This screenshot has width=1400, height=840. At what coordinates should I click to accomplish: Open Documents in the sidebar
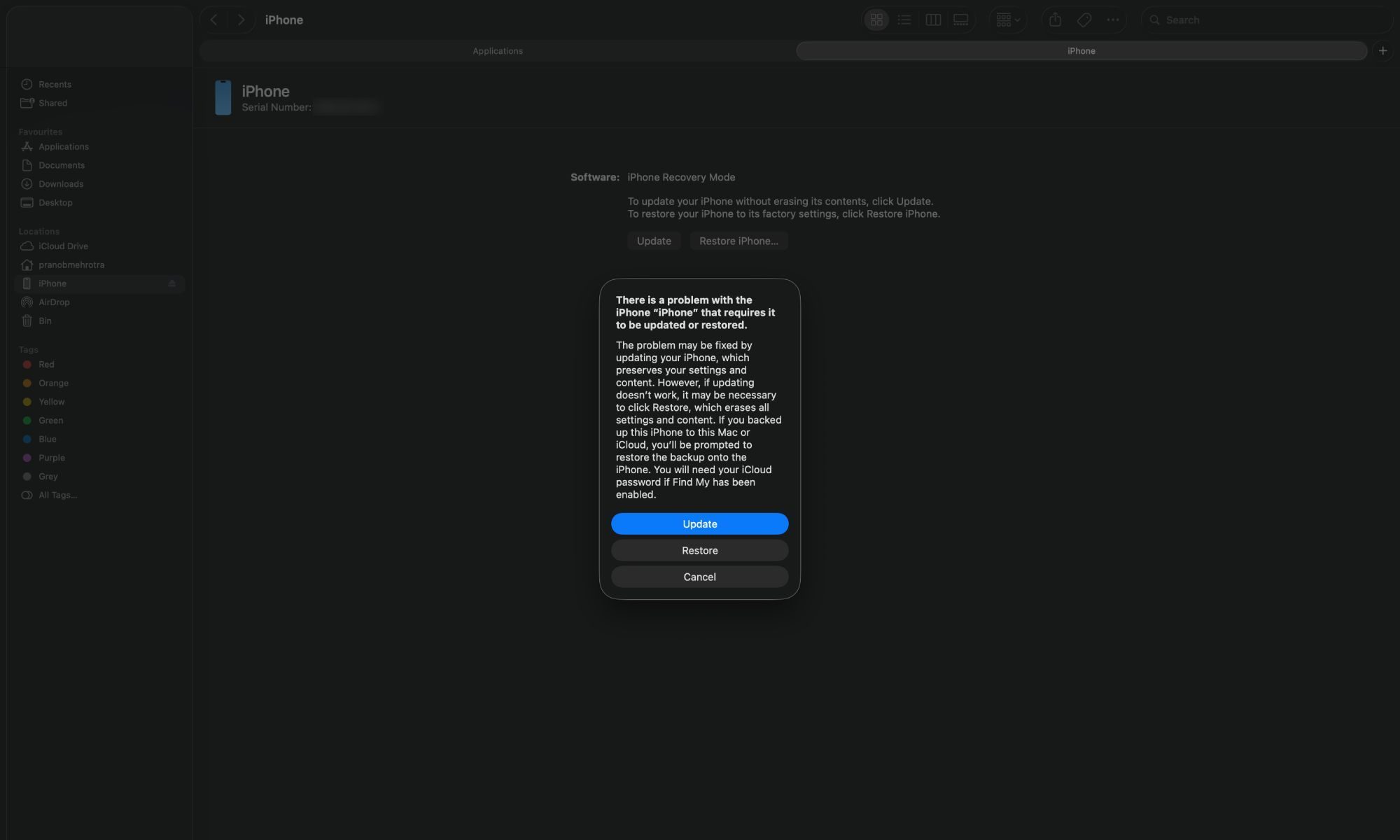99,165
